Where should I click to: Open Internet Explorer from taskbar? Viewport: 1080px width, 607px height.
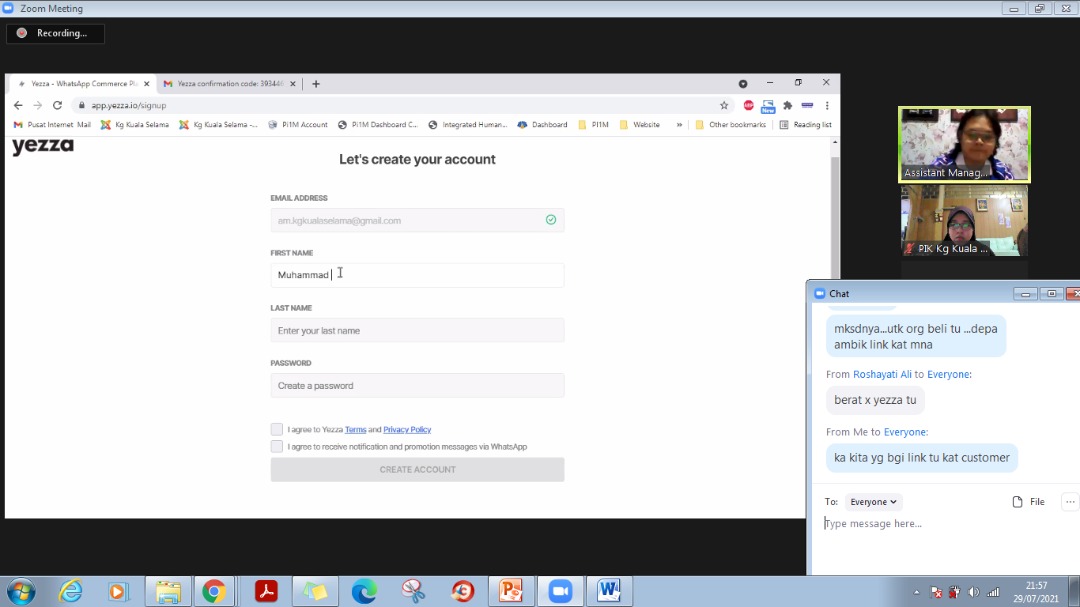(70, 591)
